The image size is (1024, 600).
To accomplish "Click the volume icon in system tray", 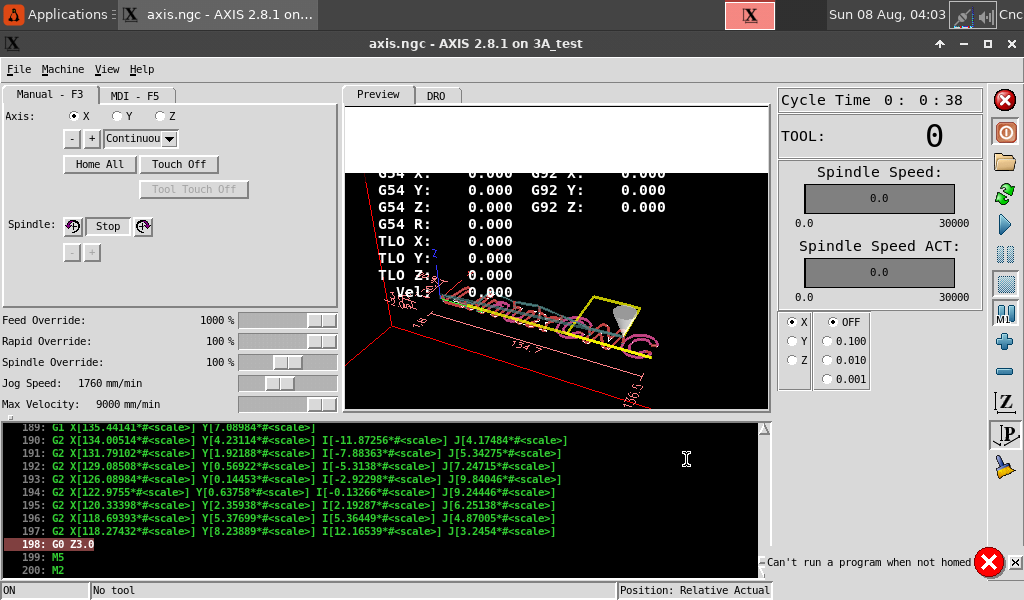I will [986, 16].
